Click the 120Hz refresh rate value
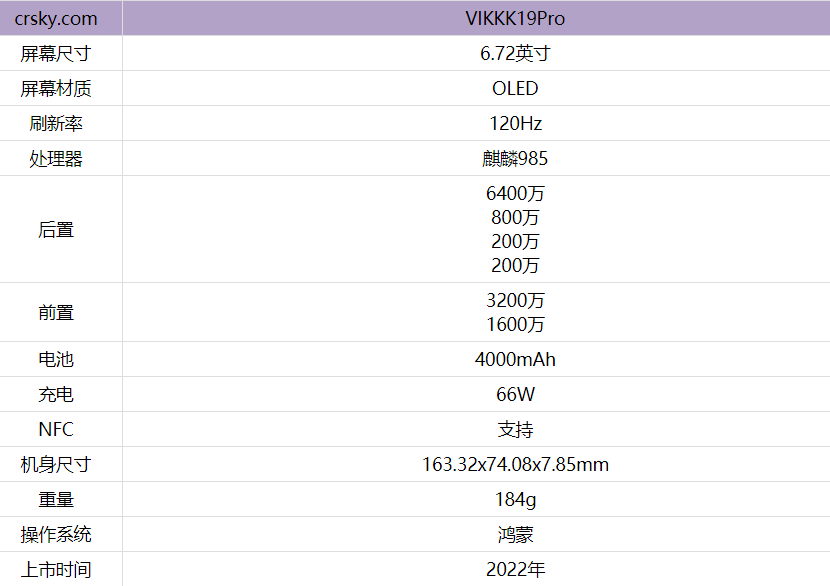Image resolution: width=830 pixels, height=586 pixels. (x=515, y=124)
